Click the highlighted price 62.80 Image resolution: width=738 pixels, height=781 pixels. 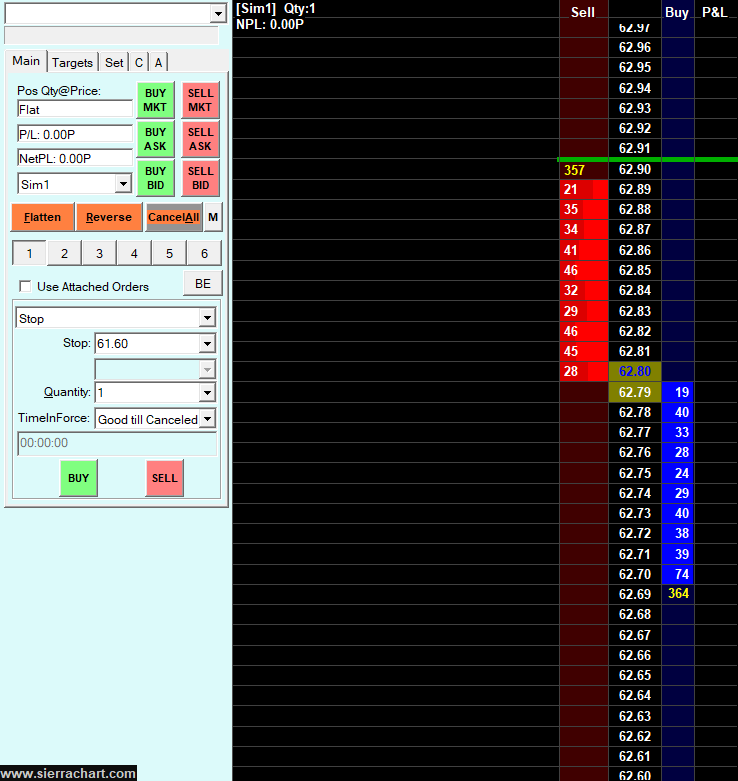point(635,372)
